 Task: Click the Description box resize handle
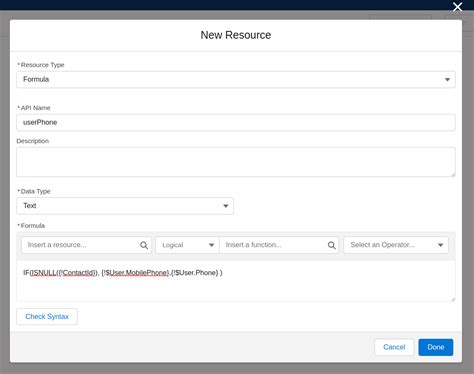point(453,174)
